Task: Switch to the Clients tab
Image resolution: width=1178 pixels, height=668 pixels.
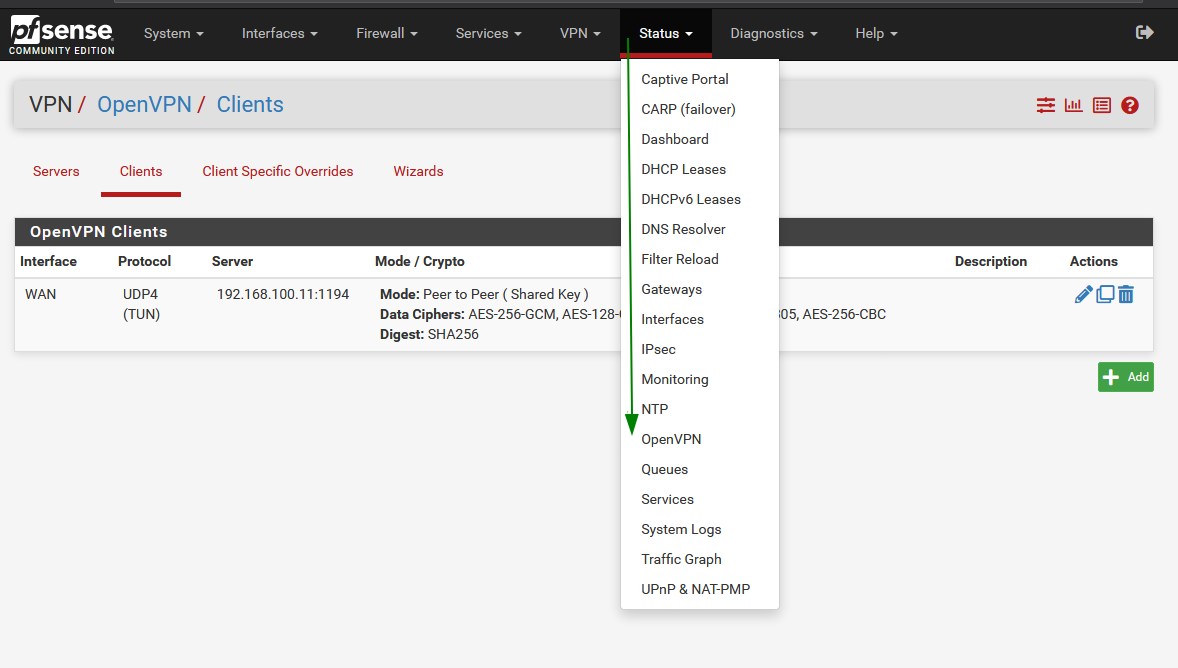Action: click(x=141, y=171)
